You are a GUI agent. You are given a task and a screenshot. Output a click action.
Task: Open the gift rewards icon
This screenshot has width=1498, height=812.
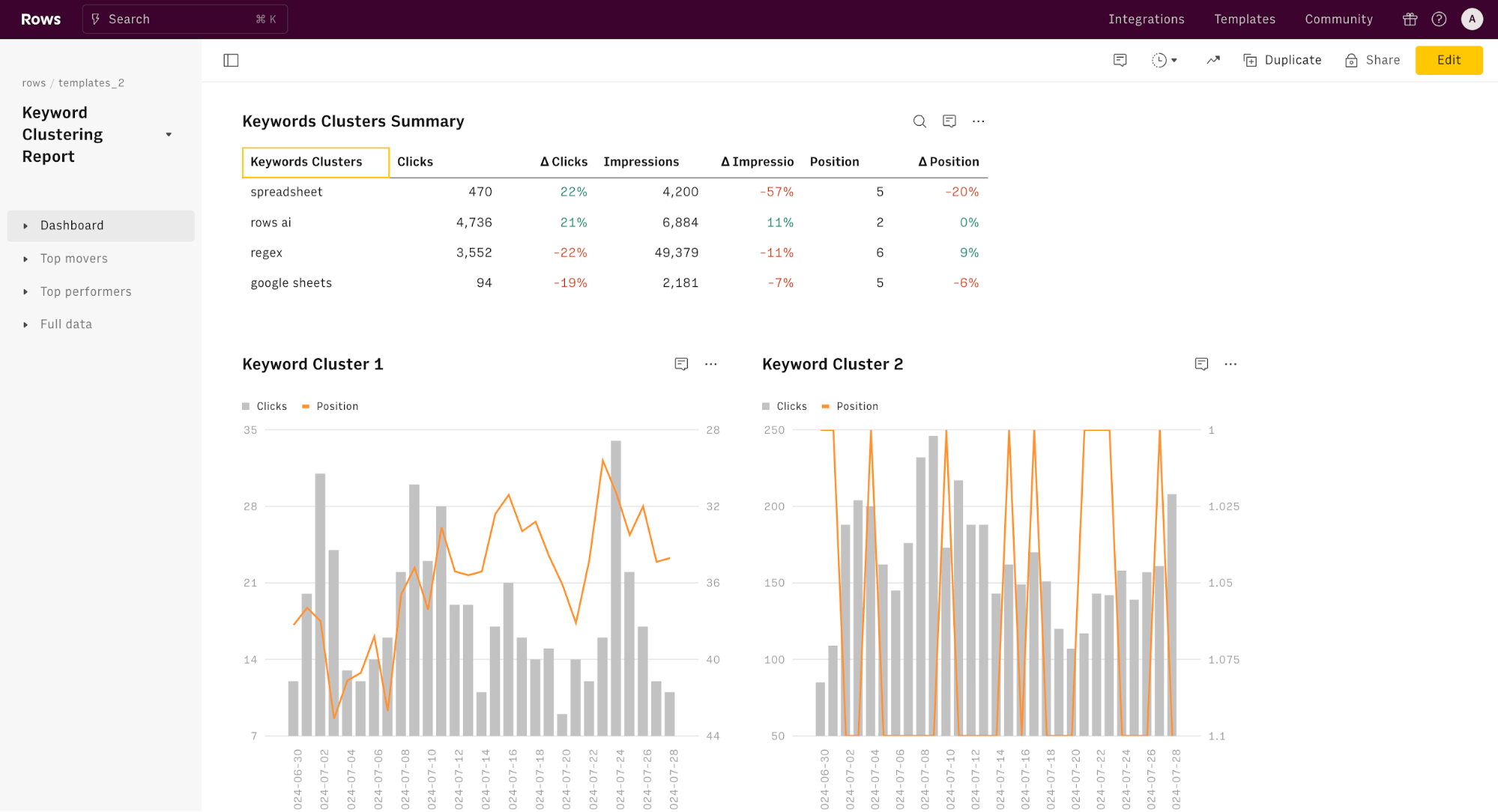pos(1410,19)
